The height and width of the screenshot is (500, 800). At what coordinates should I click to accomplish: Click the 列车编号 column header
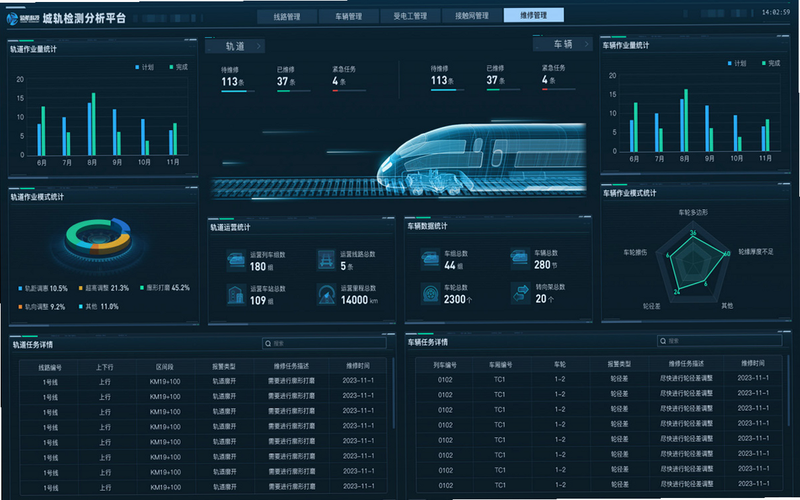coord(445,365)
